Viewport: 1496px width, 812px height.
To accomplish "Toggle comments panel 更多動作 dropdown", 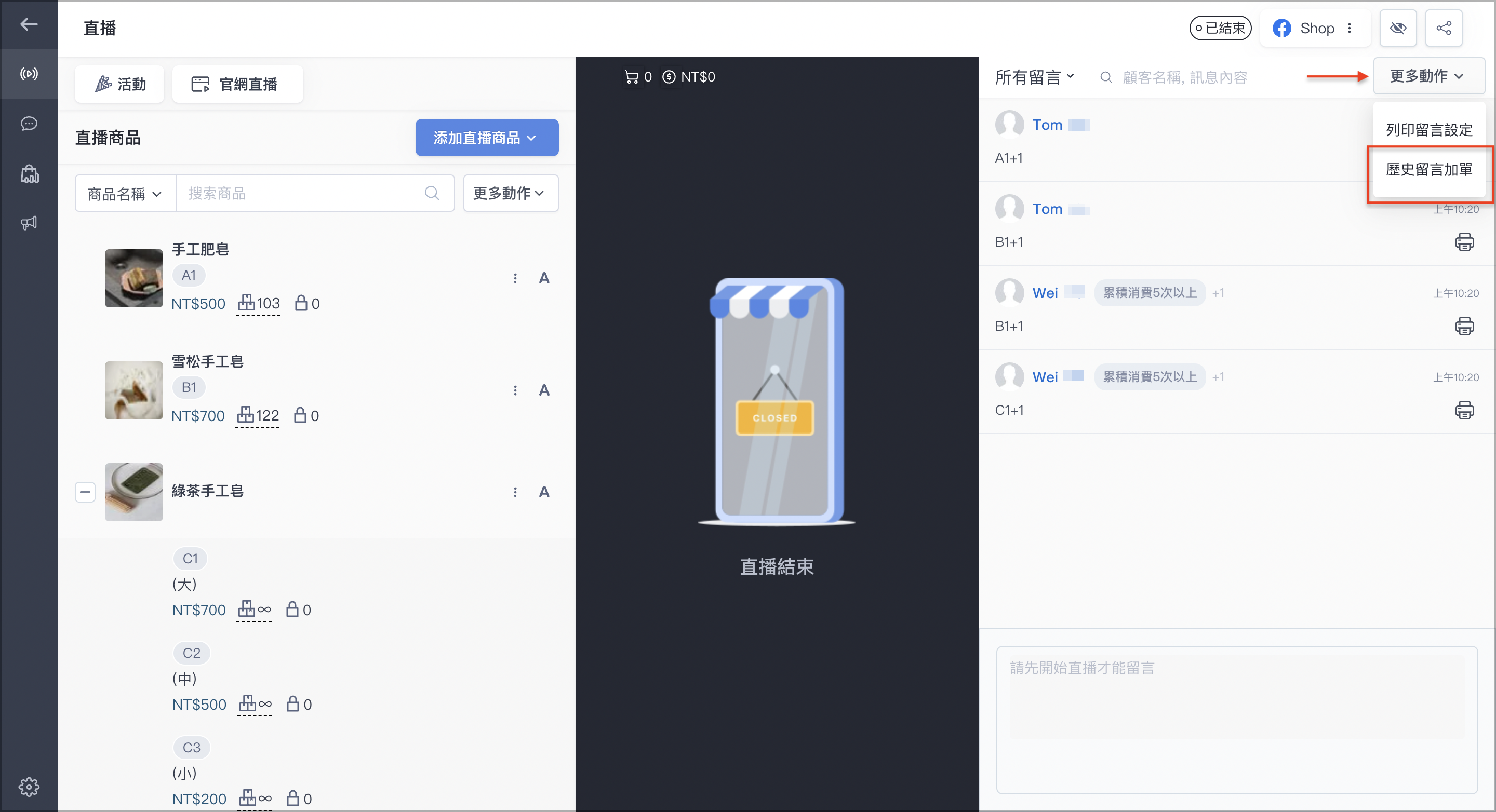I will tap(1428, 76).
